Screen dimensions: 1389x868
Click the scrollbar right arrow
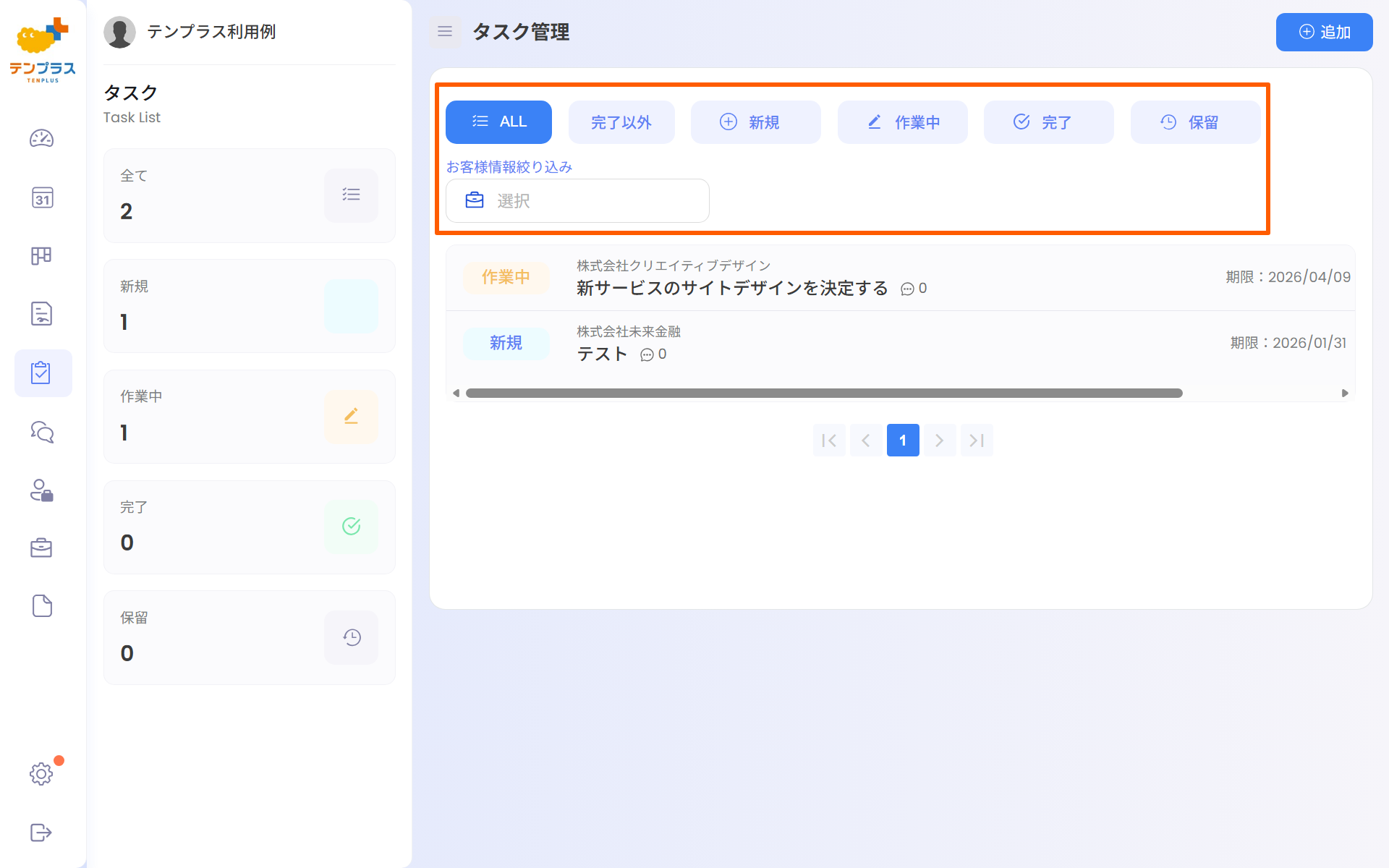pyautogui.click(x=1345, y=393)
